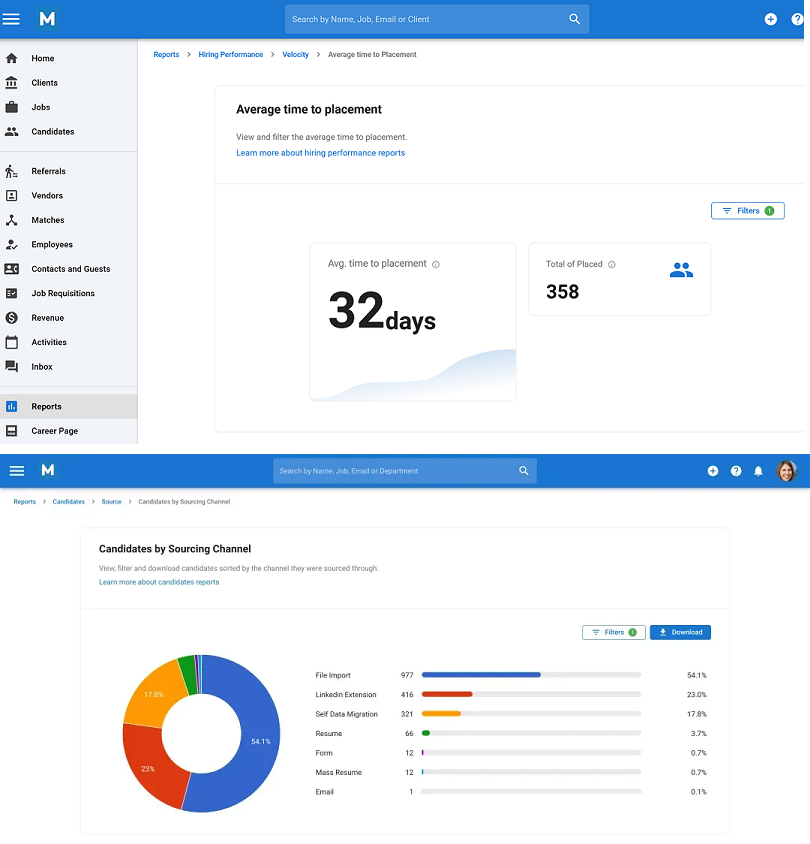Screen dimensions: 810x844
Task: Follow the hiring performance reports learn more link
Action: point(320,152)
